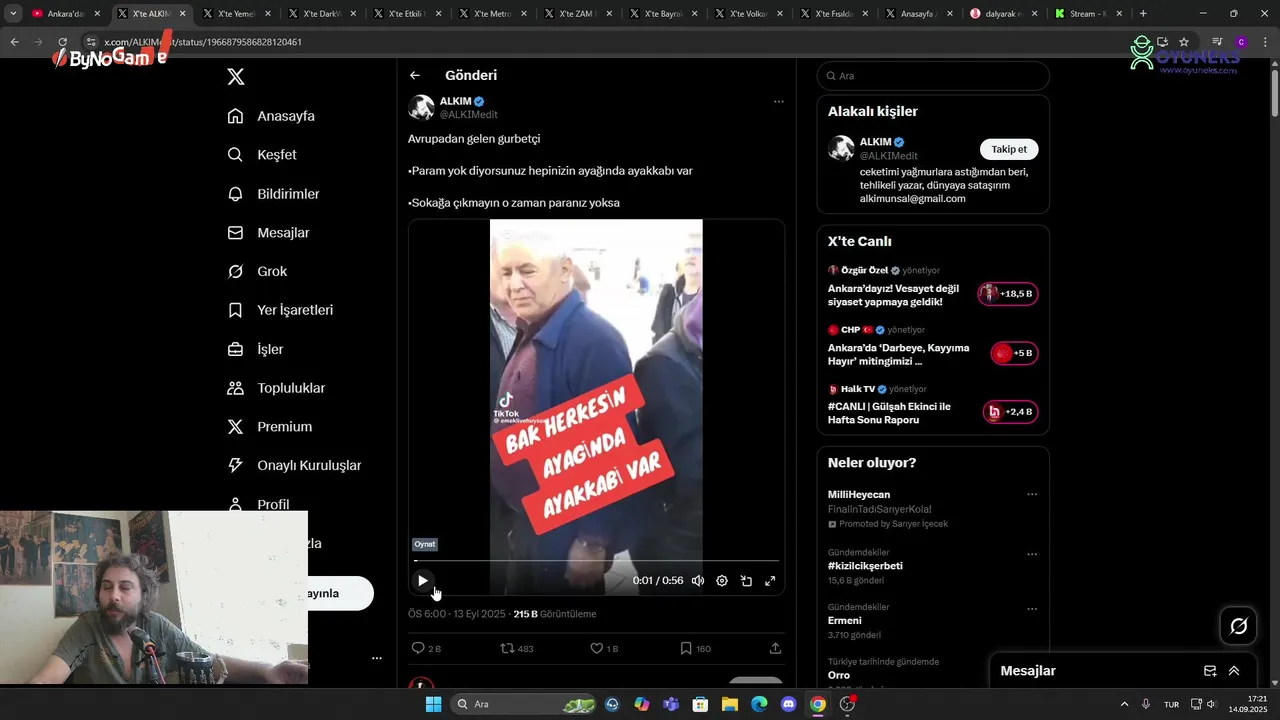Open Keşfet in sidebar
Screen dimensions: 1280x720
point(262,155)
